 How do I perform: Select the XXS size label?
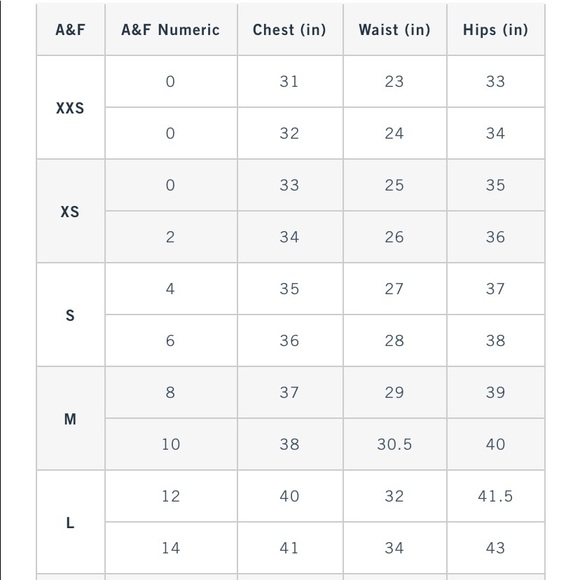pyautogui.click(x=70, y=108)
